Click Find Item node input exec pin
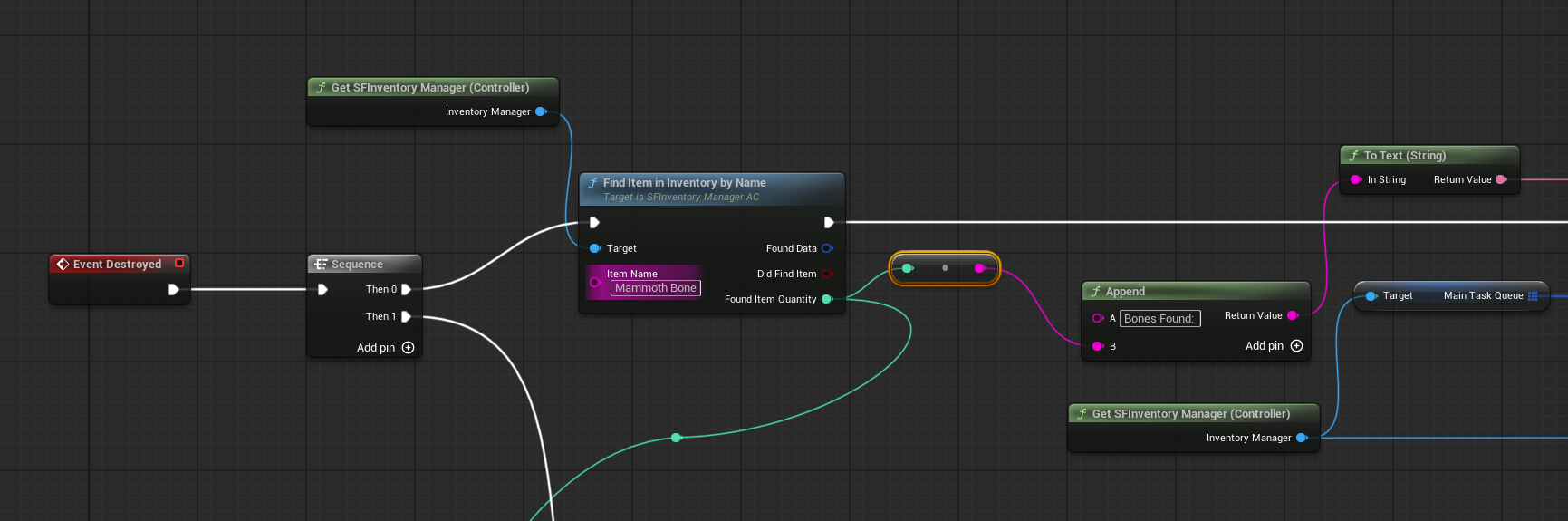Screen dimensions: 1568x521 pos(594,223)
